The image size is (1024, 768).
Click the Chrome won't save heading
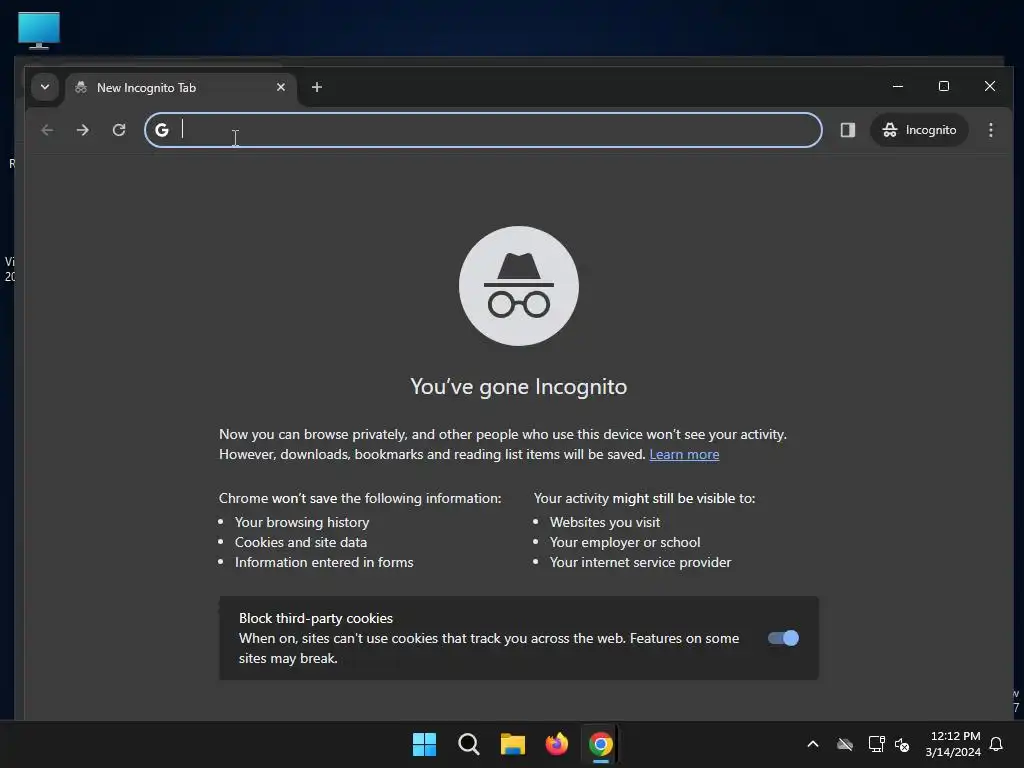360,498
